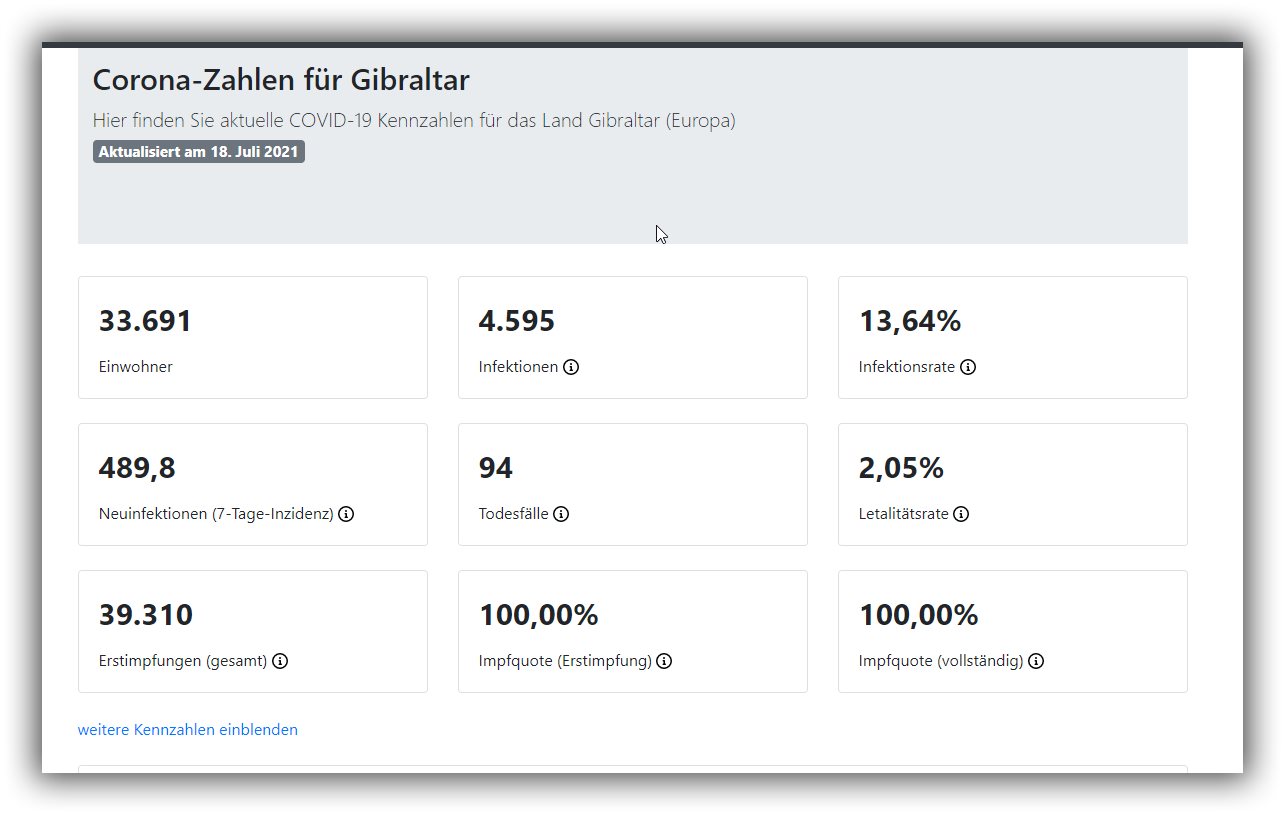Select the 33.691 Einwohner value
The image size is (1285, 815).
145,321
